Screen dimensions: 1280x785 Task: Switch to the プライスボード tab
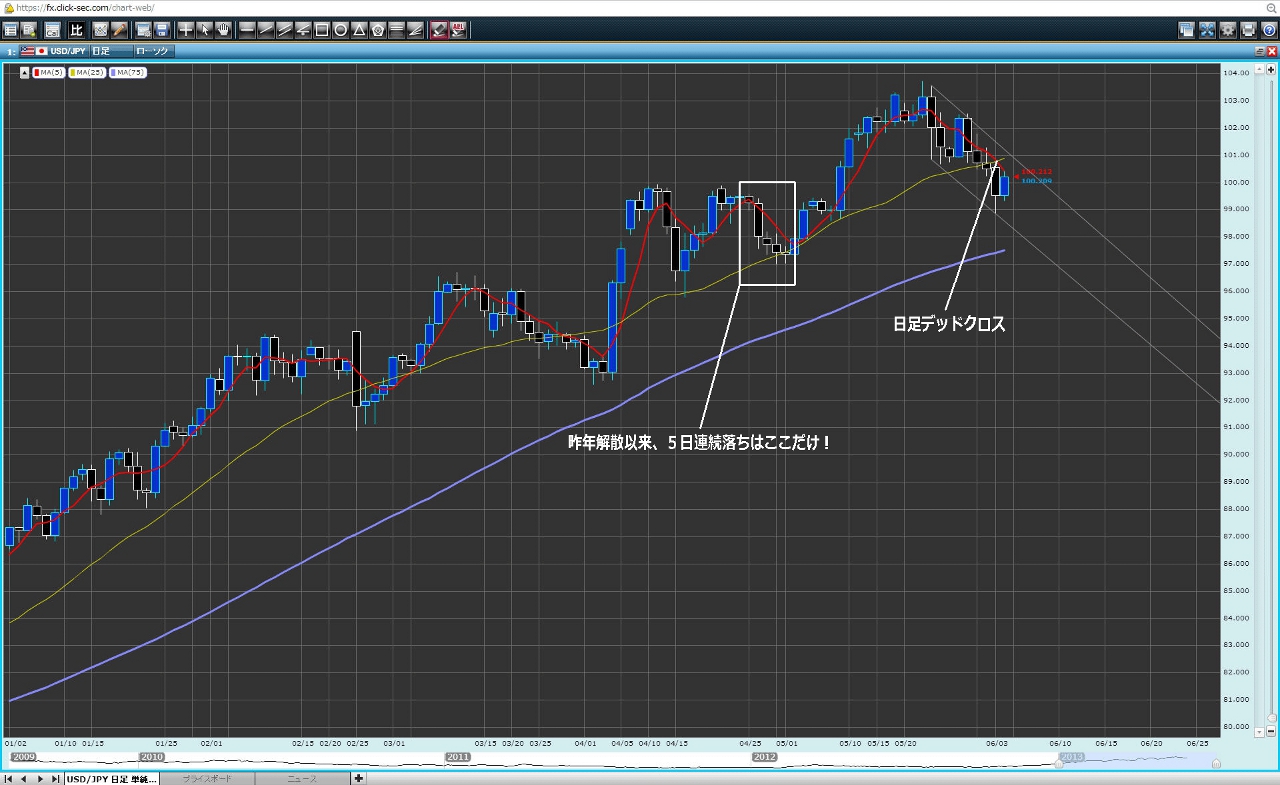pyautogui.click(x=206, y=778)
